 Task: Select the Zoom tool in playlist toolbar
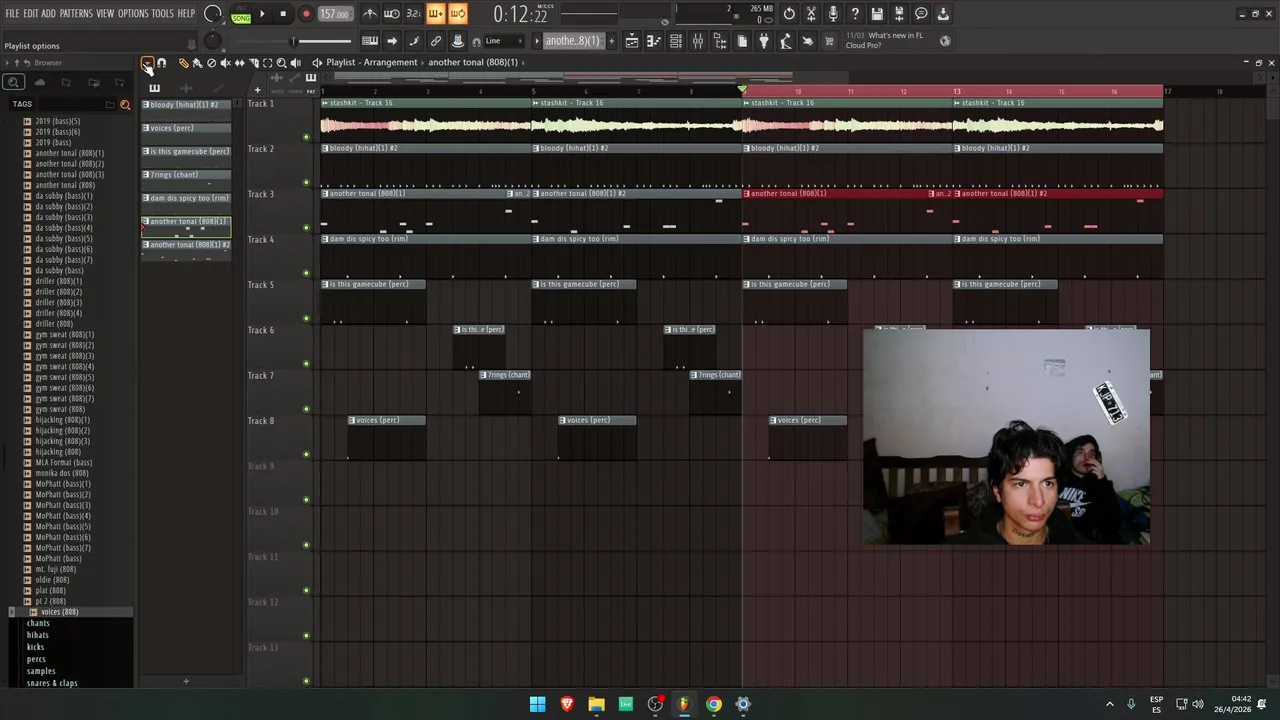point(281,63)
